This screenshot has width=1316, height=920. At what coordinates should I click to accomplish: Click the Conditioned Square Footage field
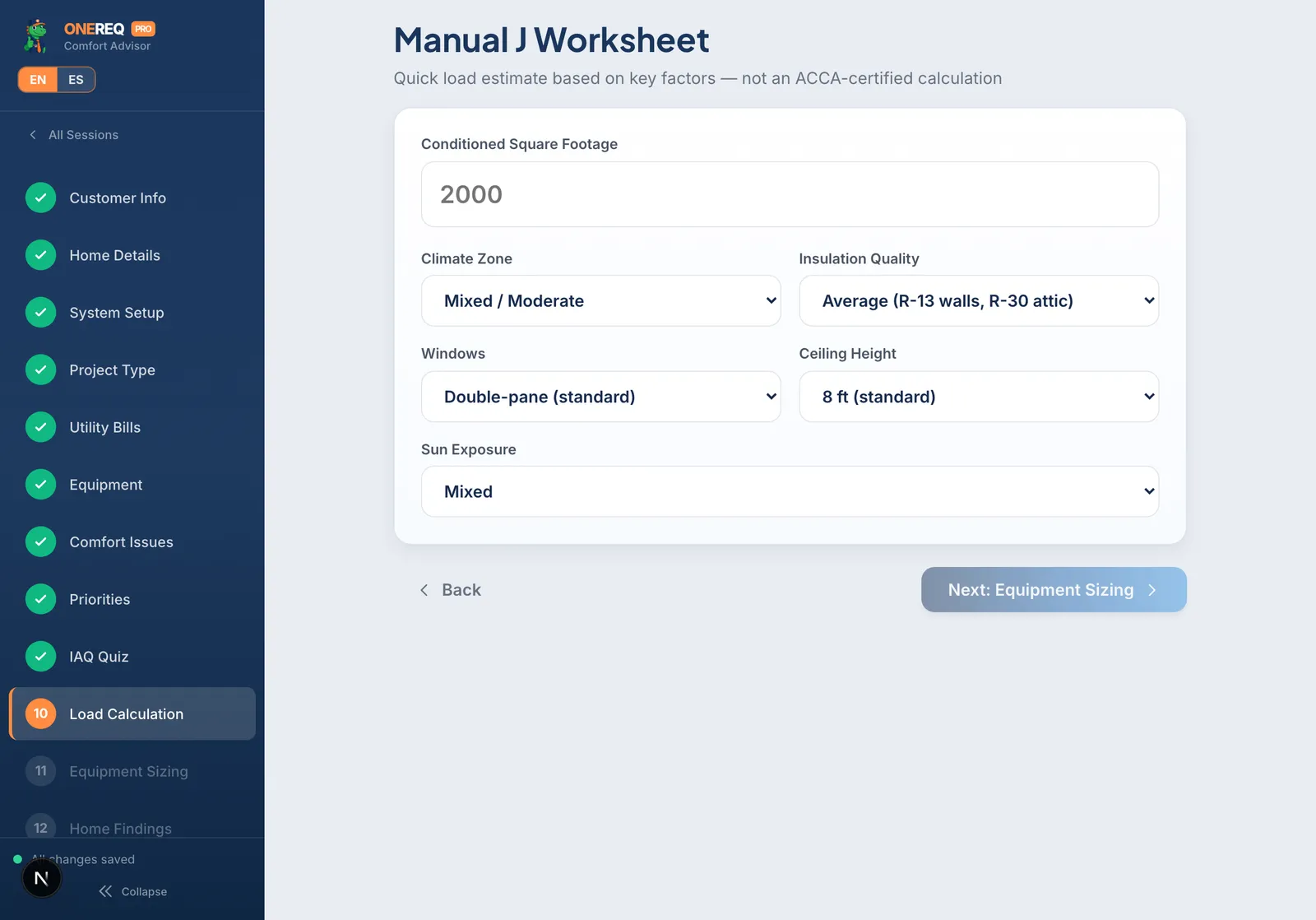click(790, 194)
